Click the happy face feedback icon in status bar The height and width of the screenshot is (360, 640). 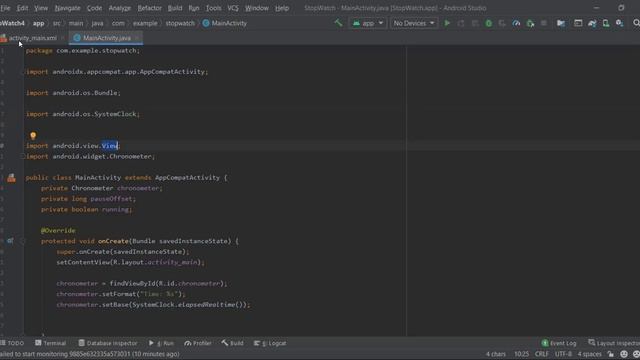point(624,354)
